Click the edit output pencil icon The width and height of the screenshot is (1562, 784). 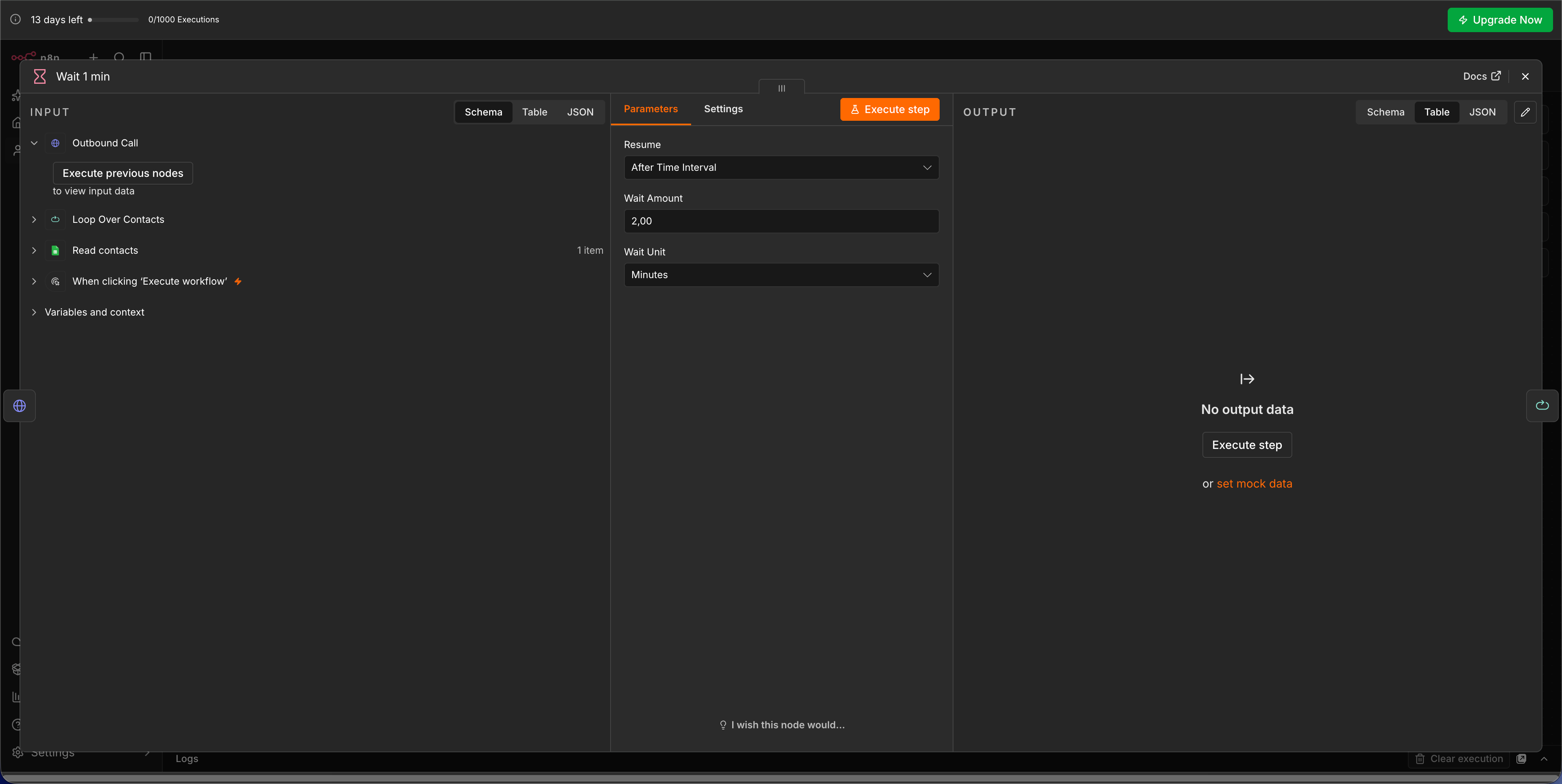[x=1525, y=112]
